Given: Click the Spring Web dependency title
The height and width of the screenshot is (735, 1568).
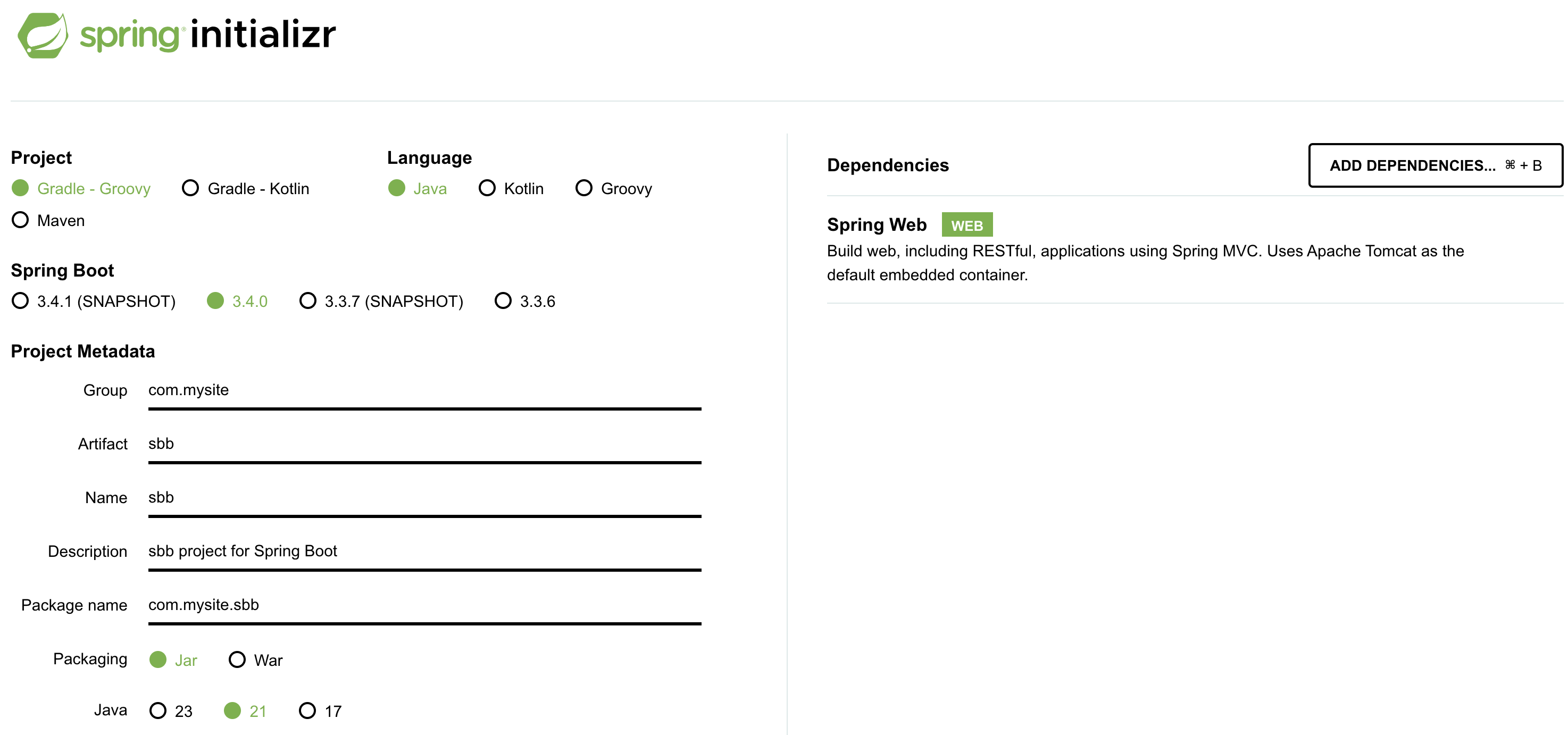Looking at the screenshot, I should [x=877, y=225].
